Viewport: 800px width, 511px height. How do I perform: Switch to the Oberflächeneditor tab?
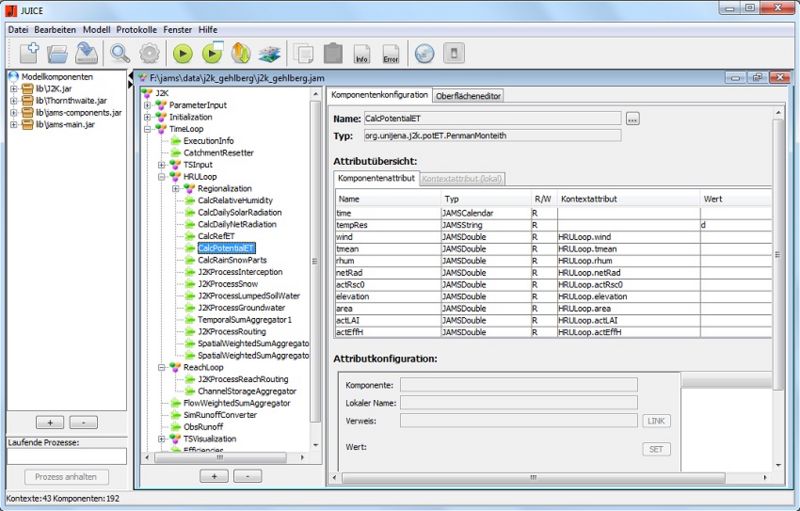point(468,96)
